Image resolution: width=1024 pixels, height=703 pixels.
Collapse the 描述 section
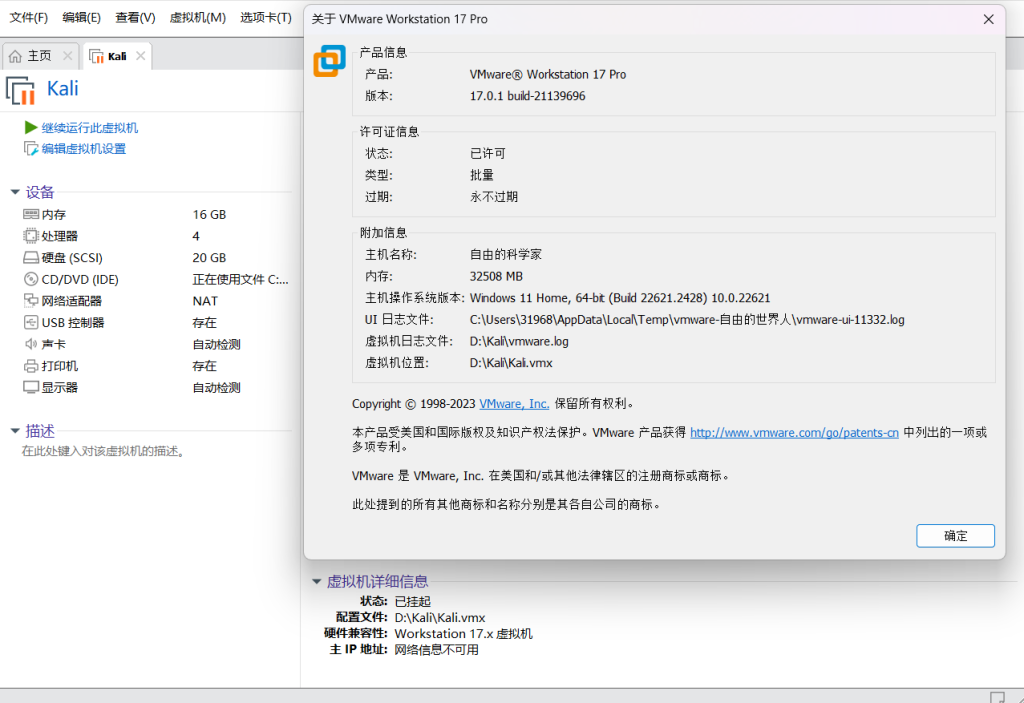click(x=15, y=432)
